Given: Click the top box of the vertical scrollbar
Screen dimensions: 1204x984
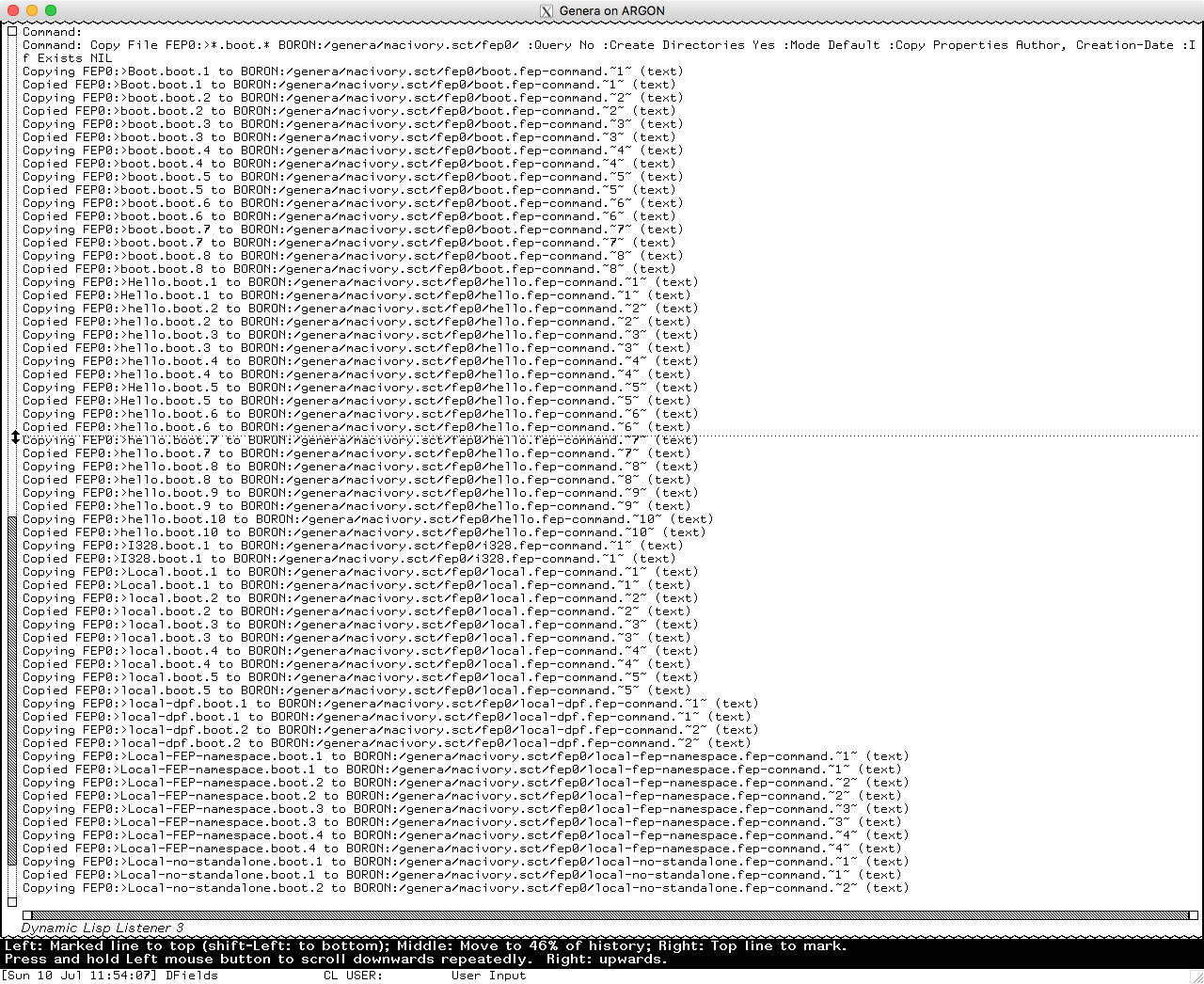Looking at the screenshot, I should [12, 32].
